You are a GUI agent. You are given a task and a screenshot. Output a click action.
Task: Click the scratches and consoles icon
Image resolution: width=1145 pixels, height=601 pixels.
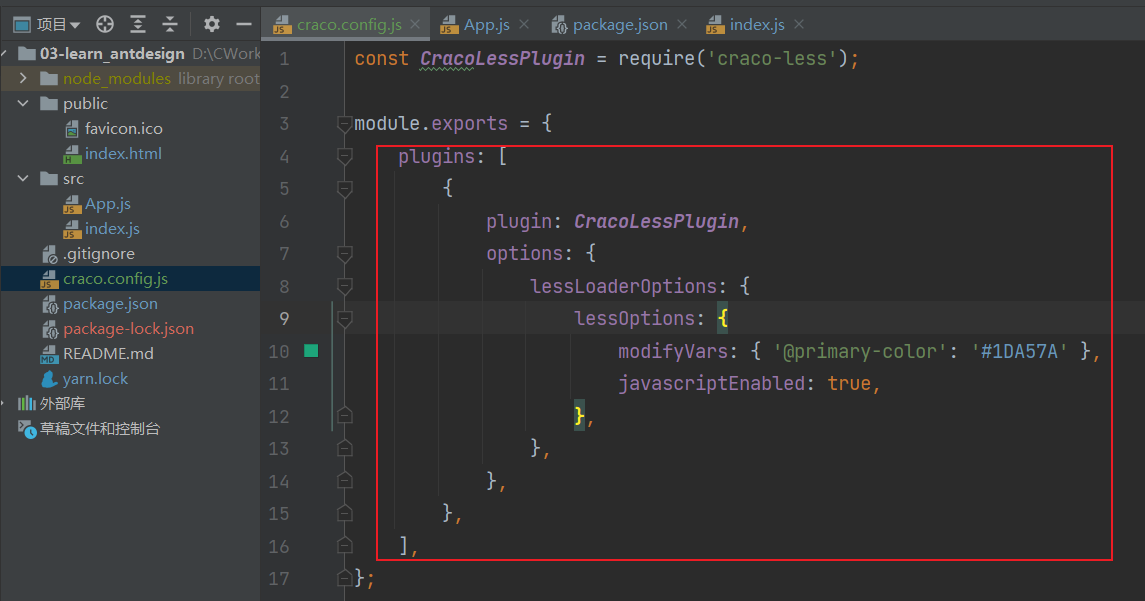(x=27, y=429)
